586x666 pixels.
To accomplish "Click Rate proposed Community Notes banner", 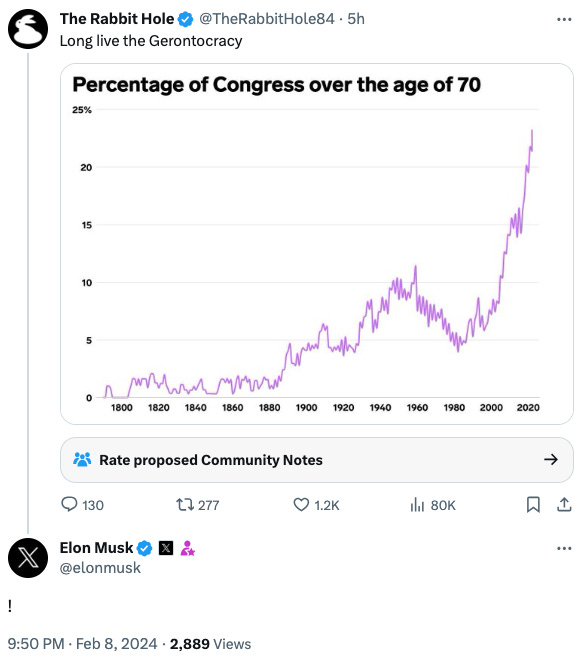I will tap(317, 460).
